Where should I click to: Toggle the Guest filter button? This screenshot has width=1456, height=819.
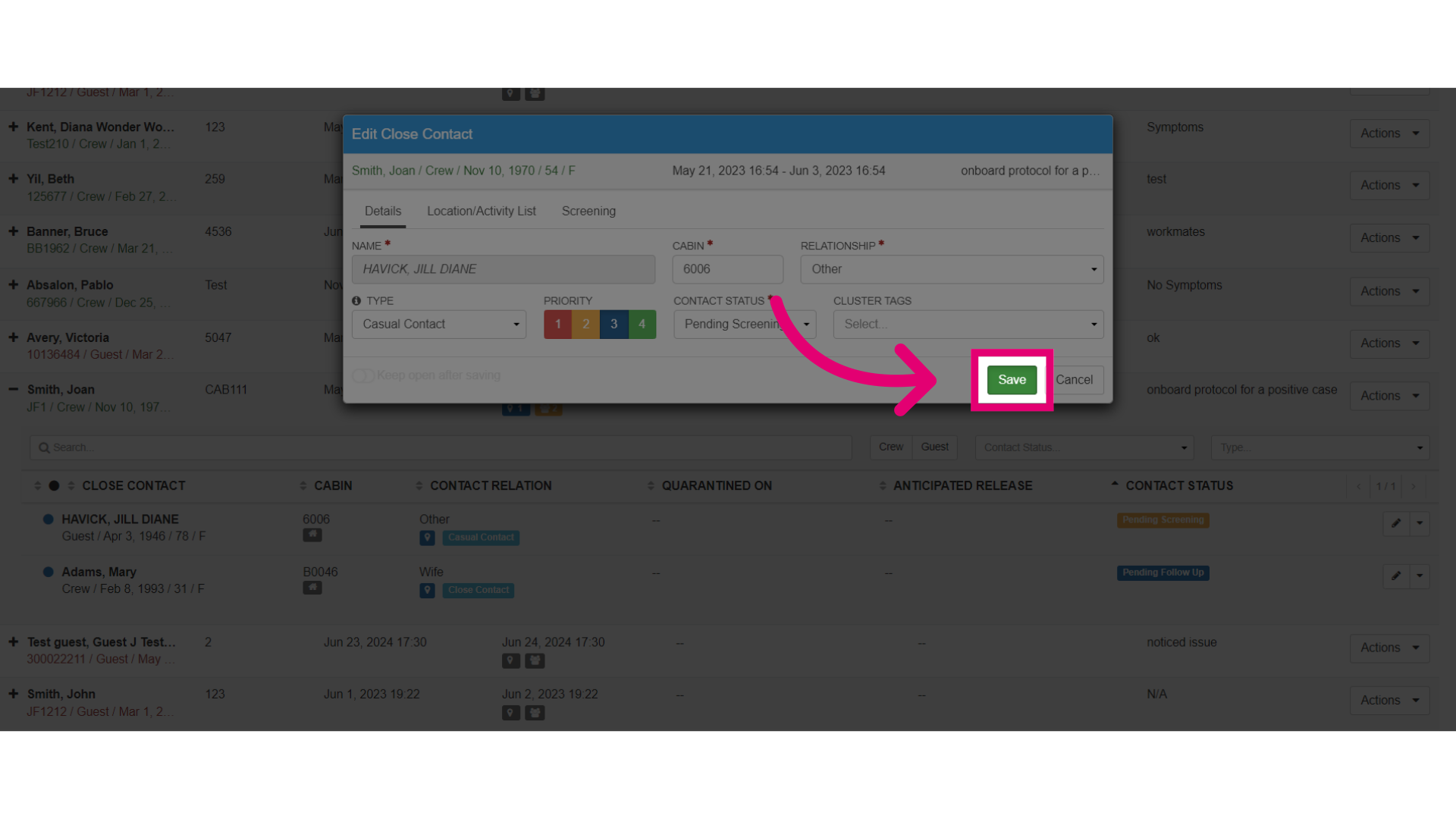(x=935, y=447)
